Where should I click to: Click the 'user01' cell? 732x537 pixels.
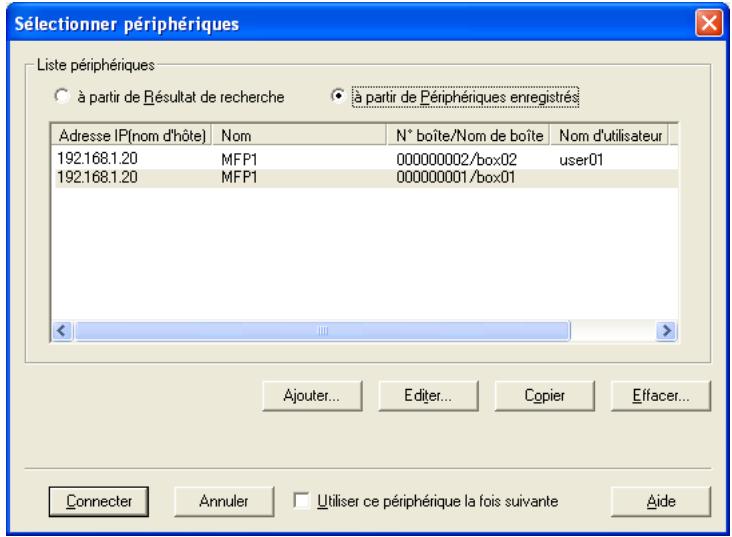[x=581, y=160]
